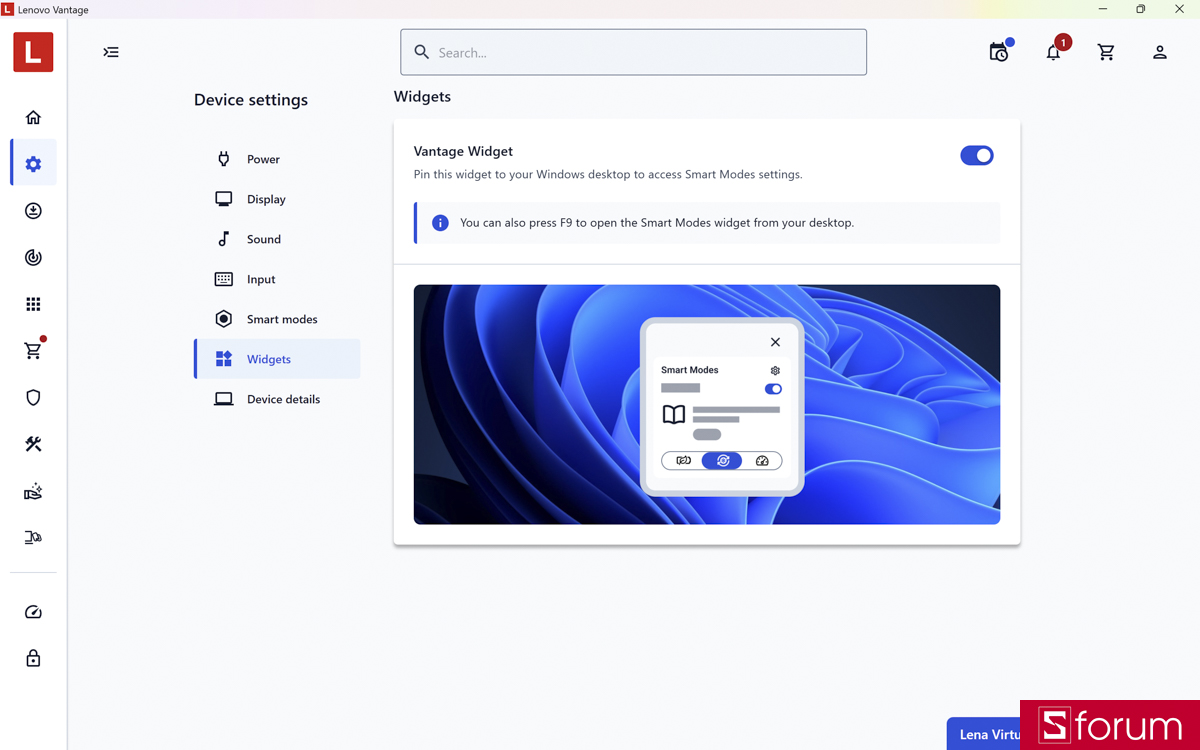Open the speedometer performance icon in sidebar
The height and width of the screenshot is (750, 1200).
(33, 612)
